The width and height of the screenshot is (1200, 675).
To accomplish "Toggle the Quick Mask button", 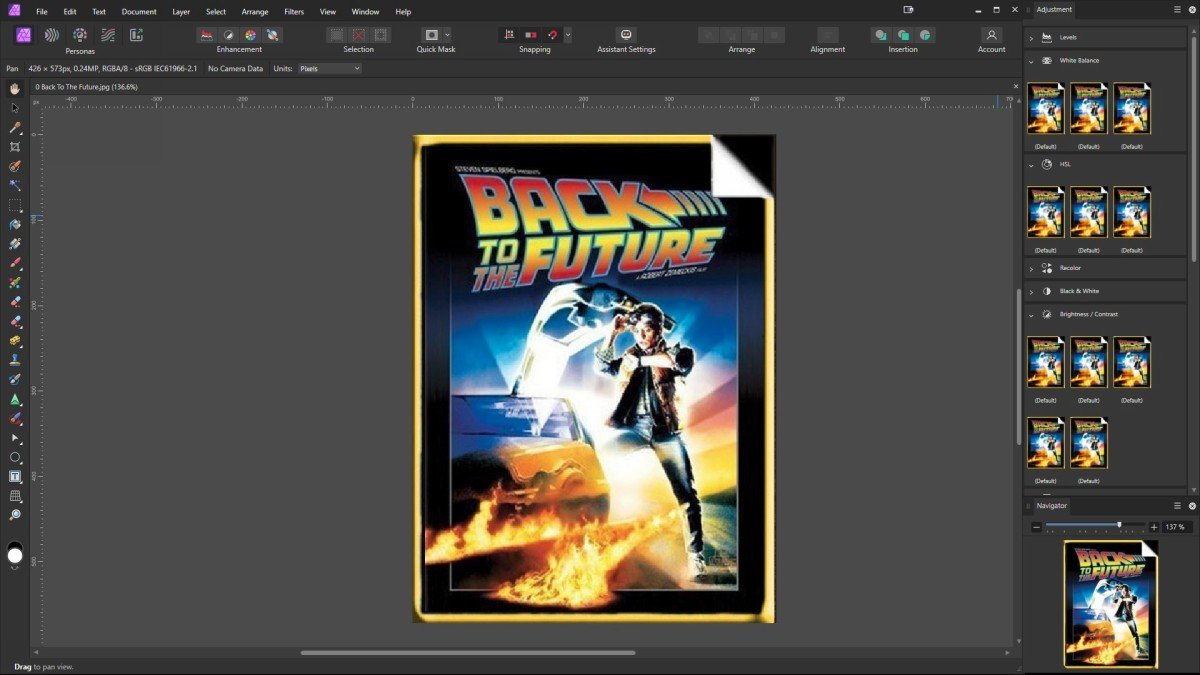I will 431,34.
